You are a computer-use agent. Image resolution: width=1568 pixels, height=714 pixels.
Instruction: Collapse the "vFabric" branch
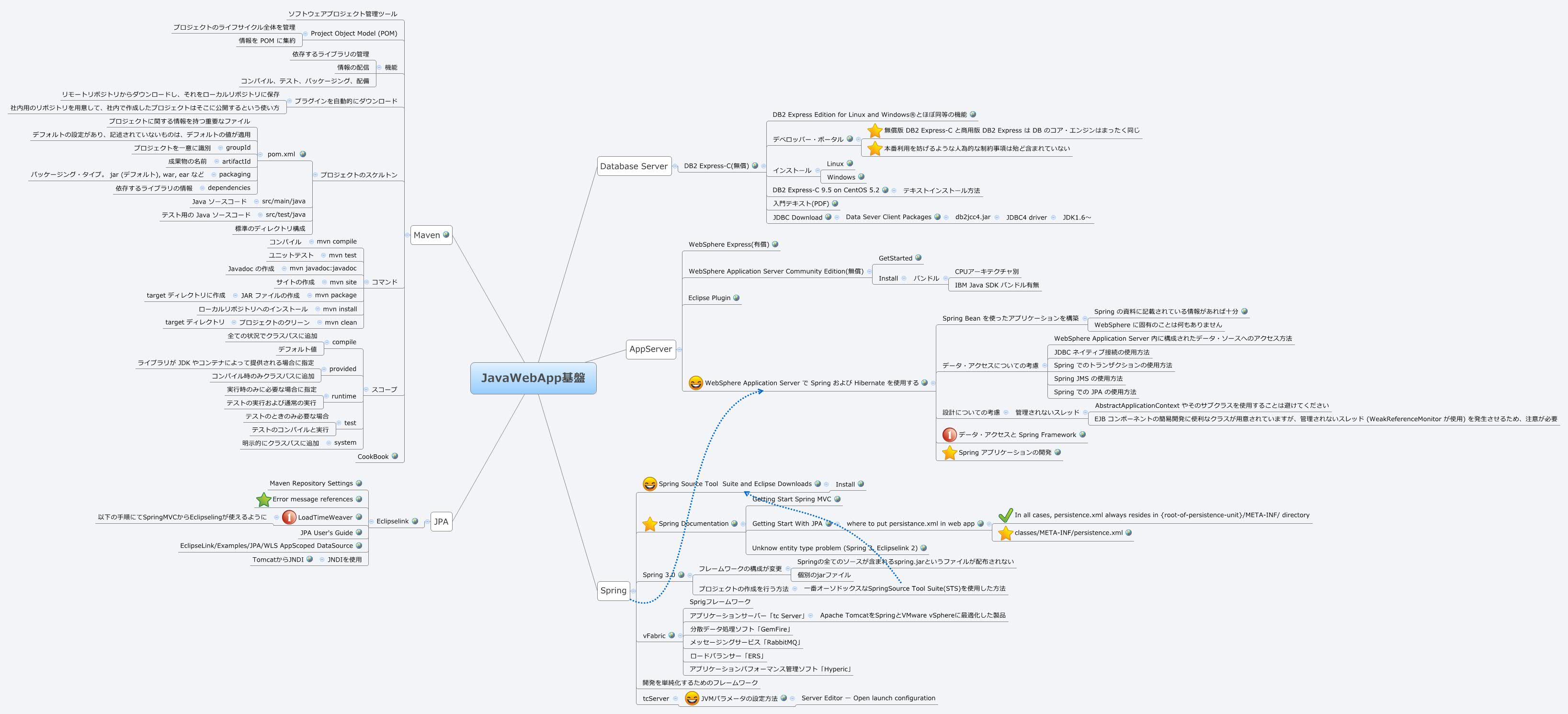[x=681, y=636]
